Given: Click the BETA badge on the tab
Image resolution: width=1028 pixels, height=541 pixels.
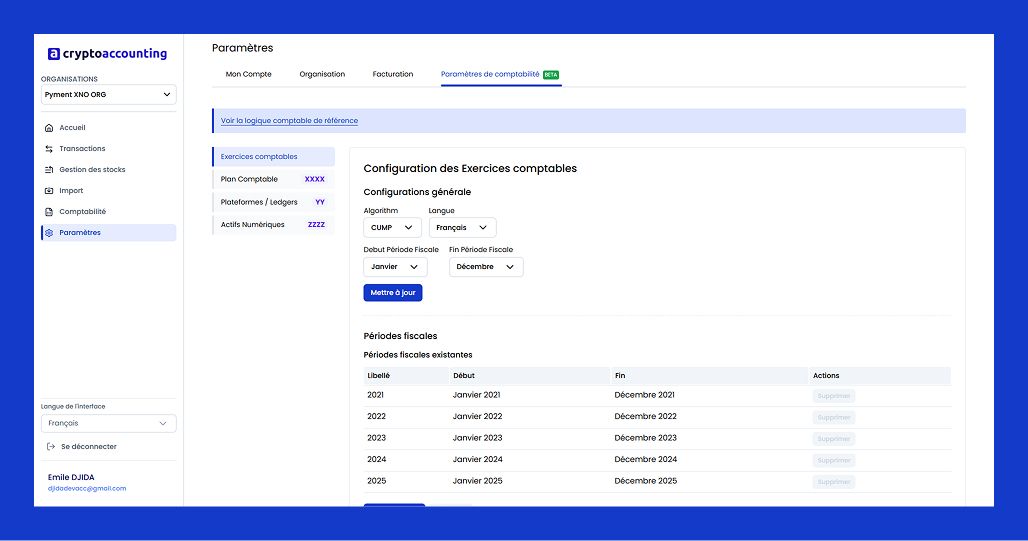Looking at the screenshot, I should [551, 75].
